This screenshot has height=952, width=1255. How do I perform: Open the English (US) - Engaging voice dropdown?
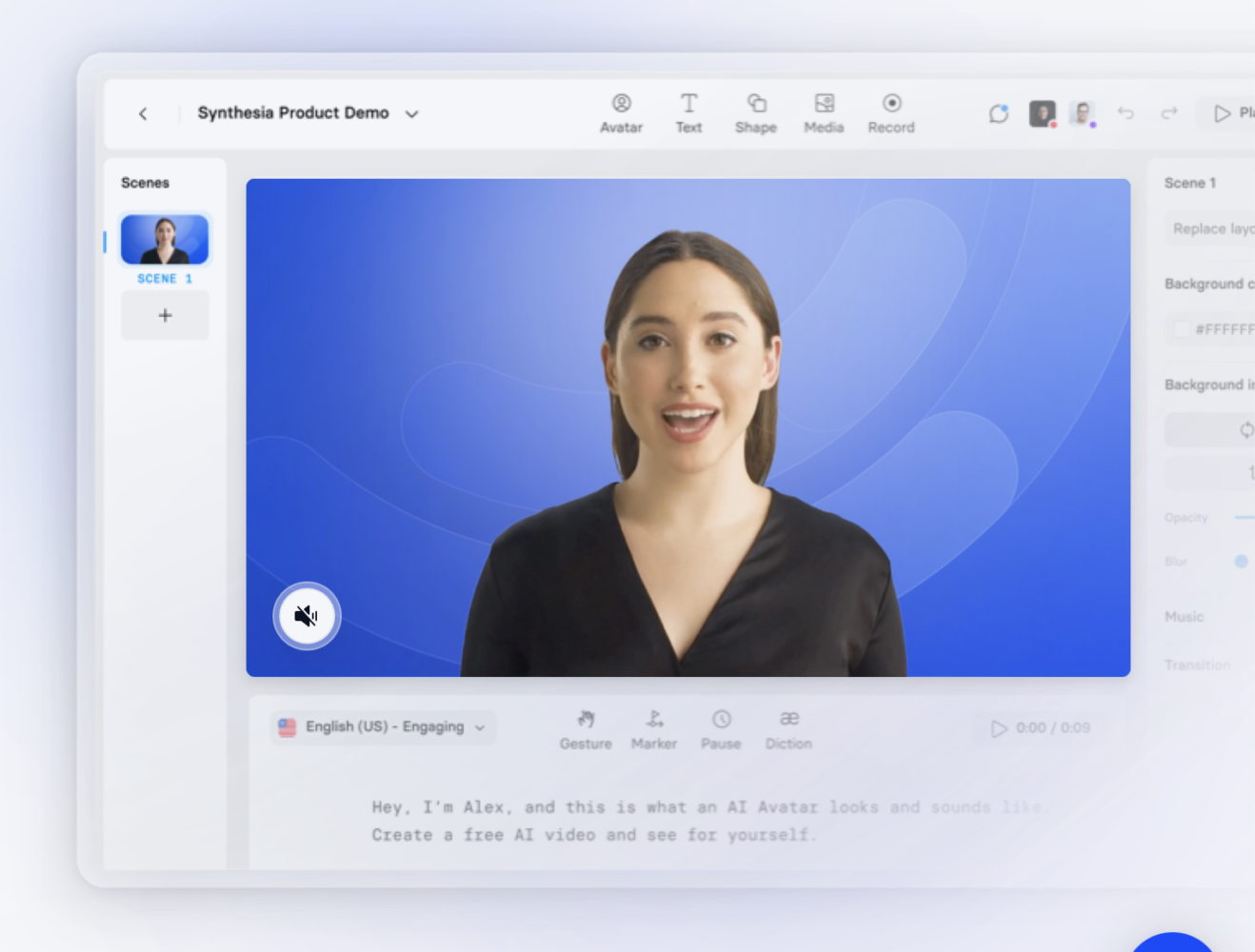pyautogui.click(x=383, y=727)
